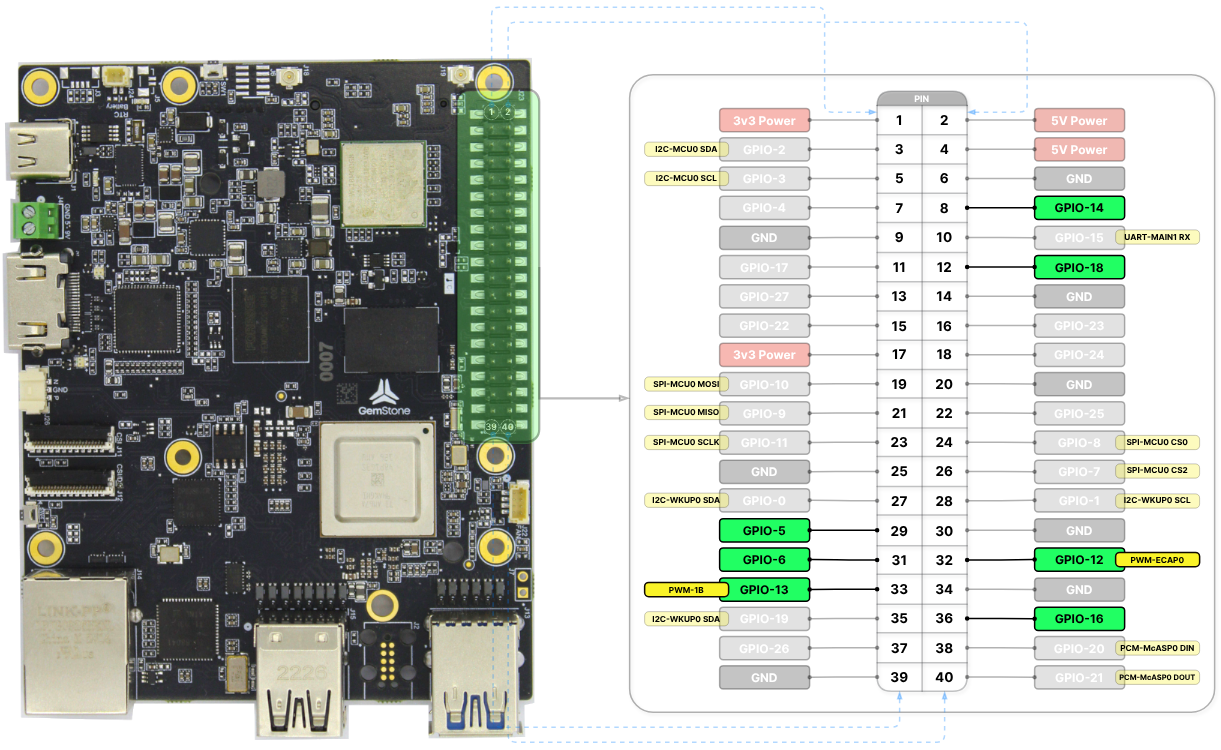Click the PCM-McASP0 DIN tag
This screenshot has height=750, width=1221.
[x=1157, y=648]
